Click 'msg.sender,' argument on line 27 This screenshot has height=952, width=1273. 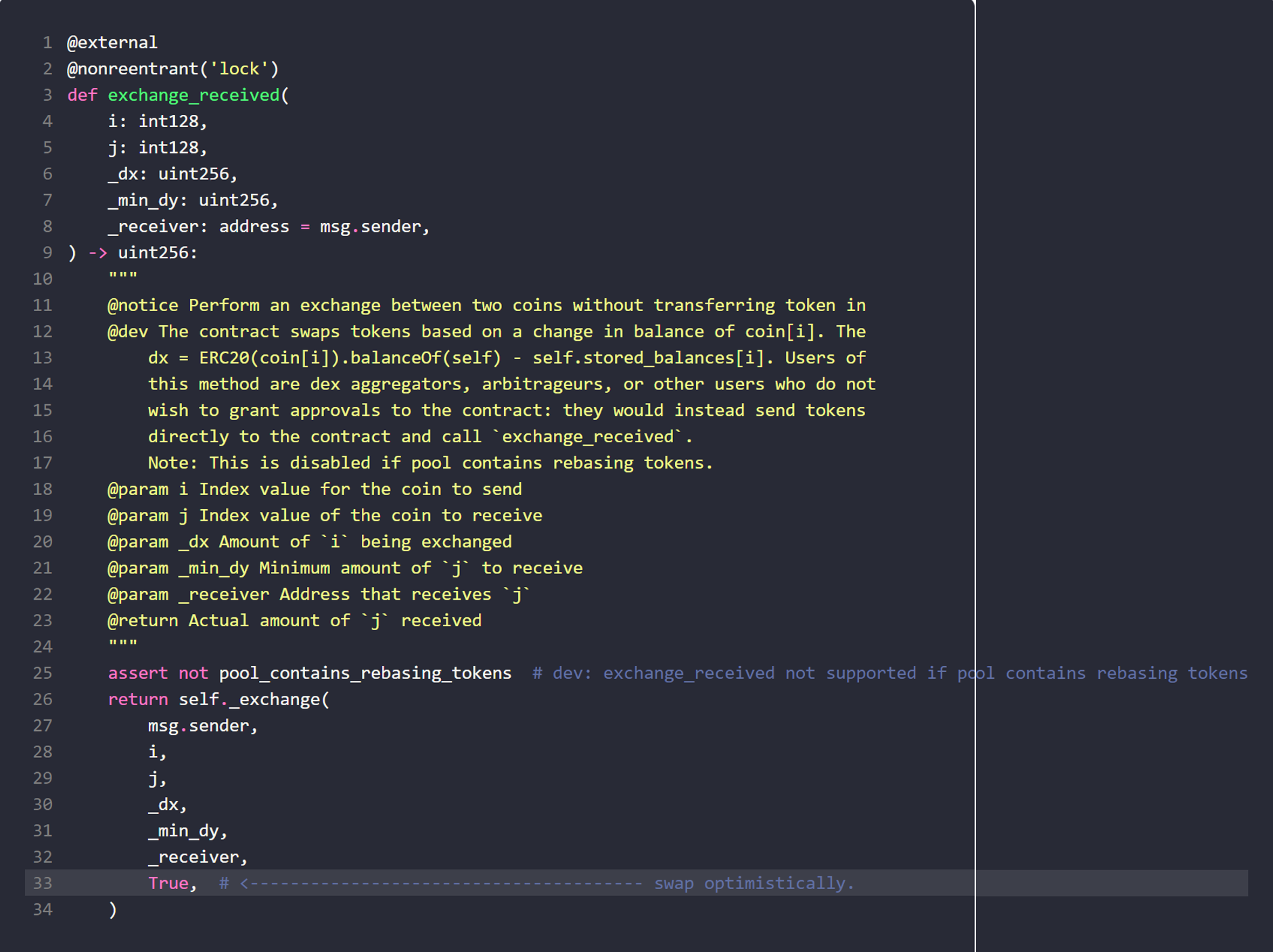point(204,726)
